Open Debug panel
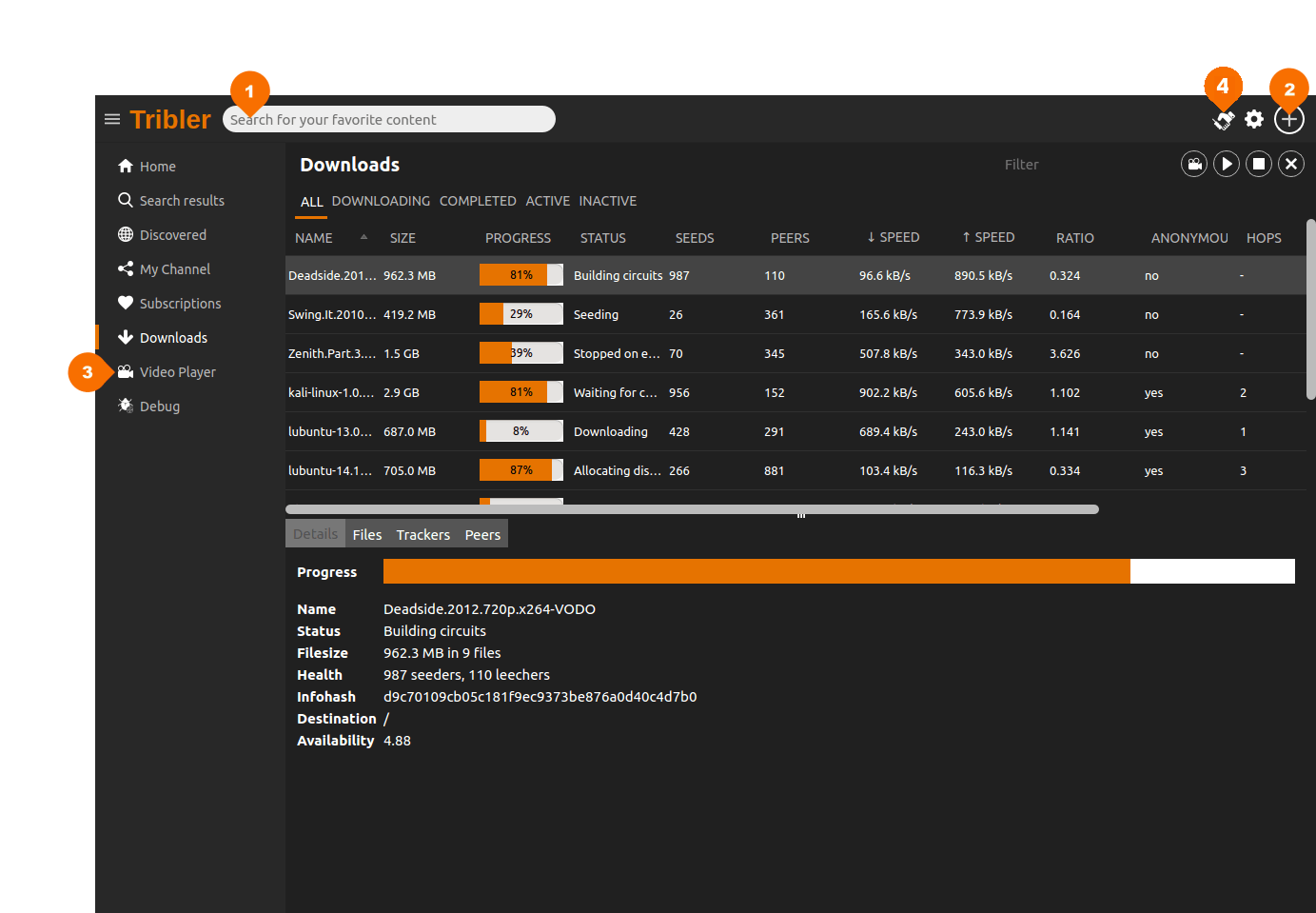This screenshot has height=913, width=1316. [190, 407]
